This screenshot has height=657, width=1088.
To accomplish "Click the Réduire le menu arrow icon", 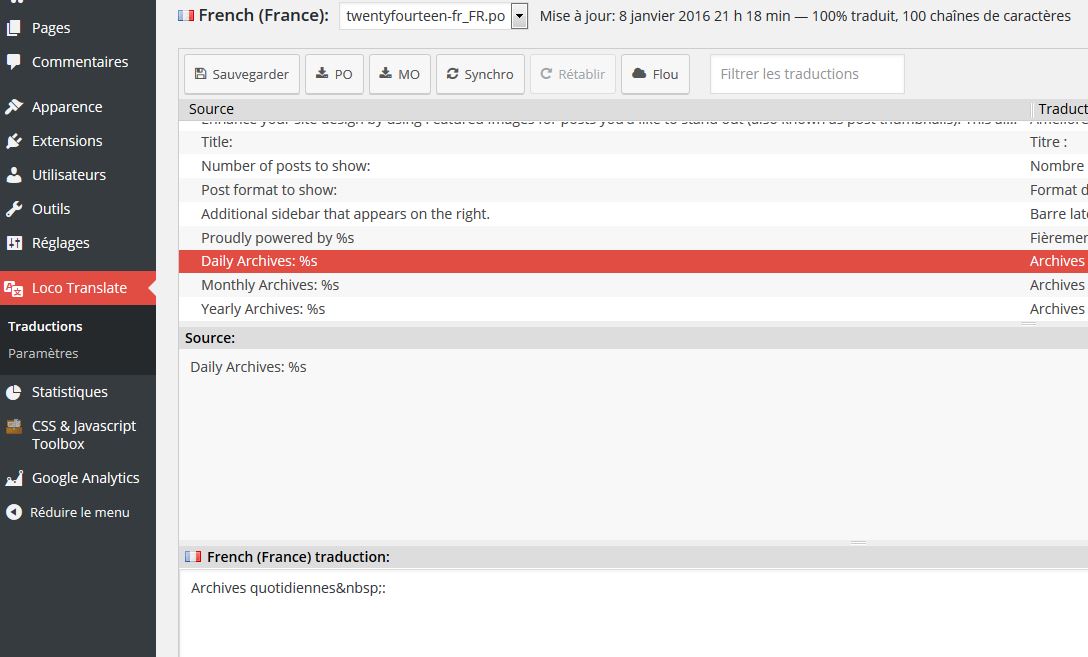I will coord(13,512).
